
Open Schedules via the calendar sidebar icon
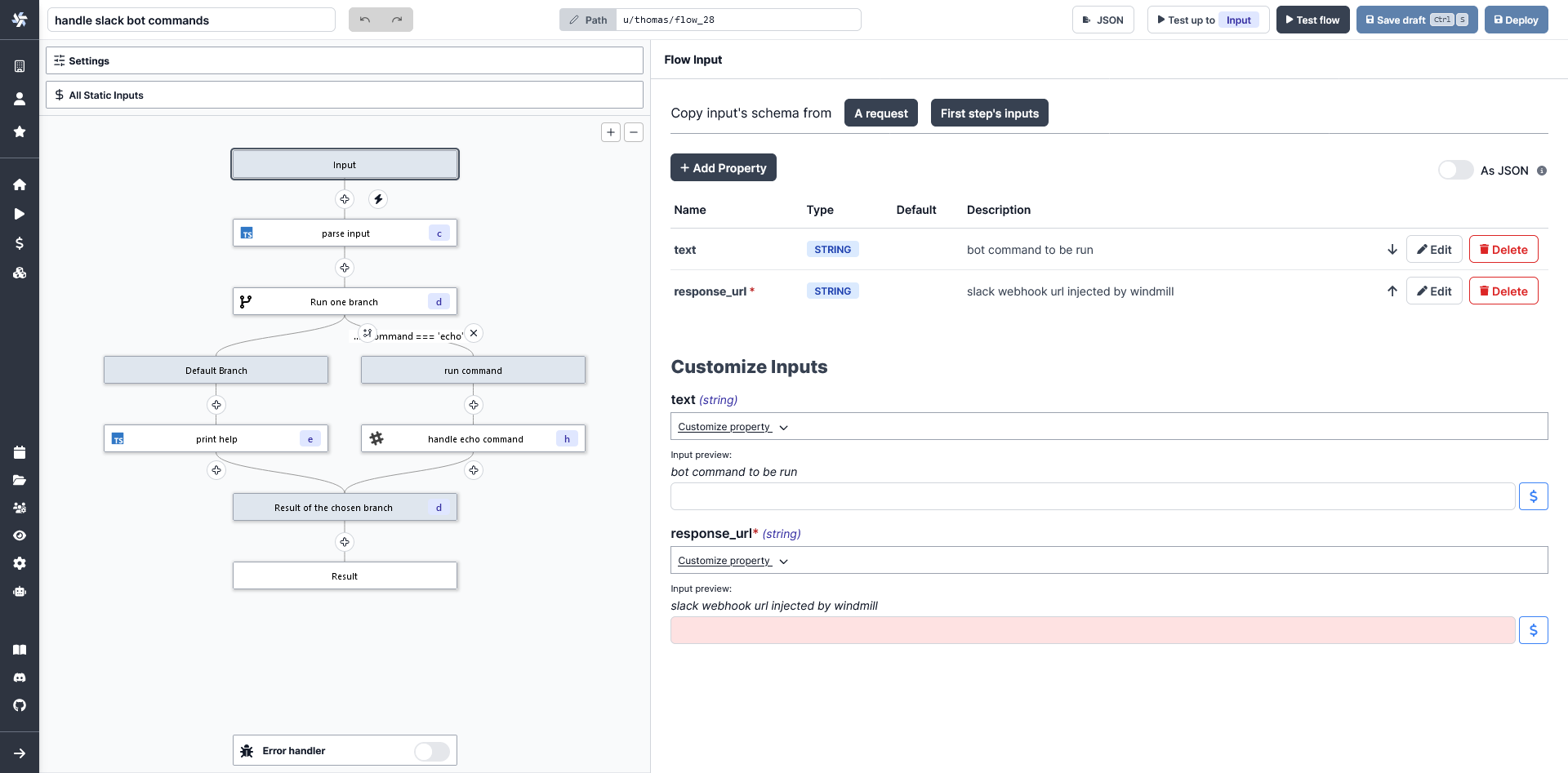[20, 451]
